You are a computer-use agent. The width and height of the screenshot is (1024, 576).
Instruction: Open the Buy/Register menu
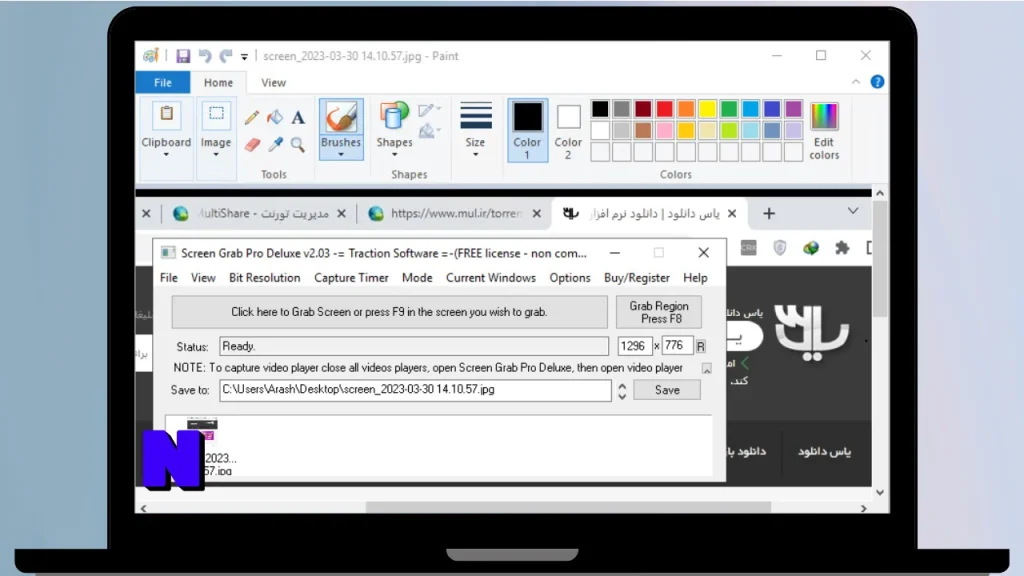[x=637, y=278]
